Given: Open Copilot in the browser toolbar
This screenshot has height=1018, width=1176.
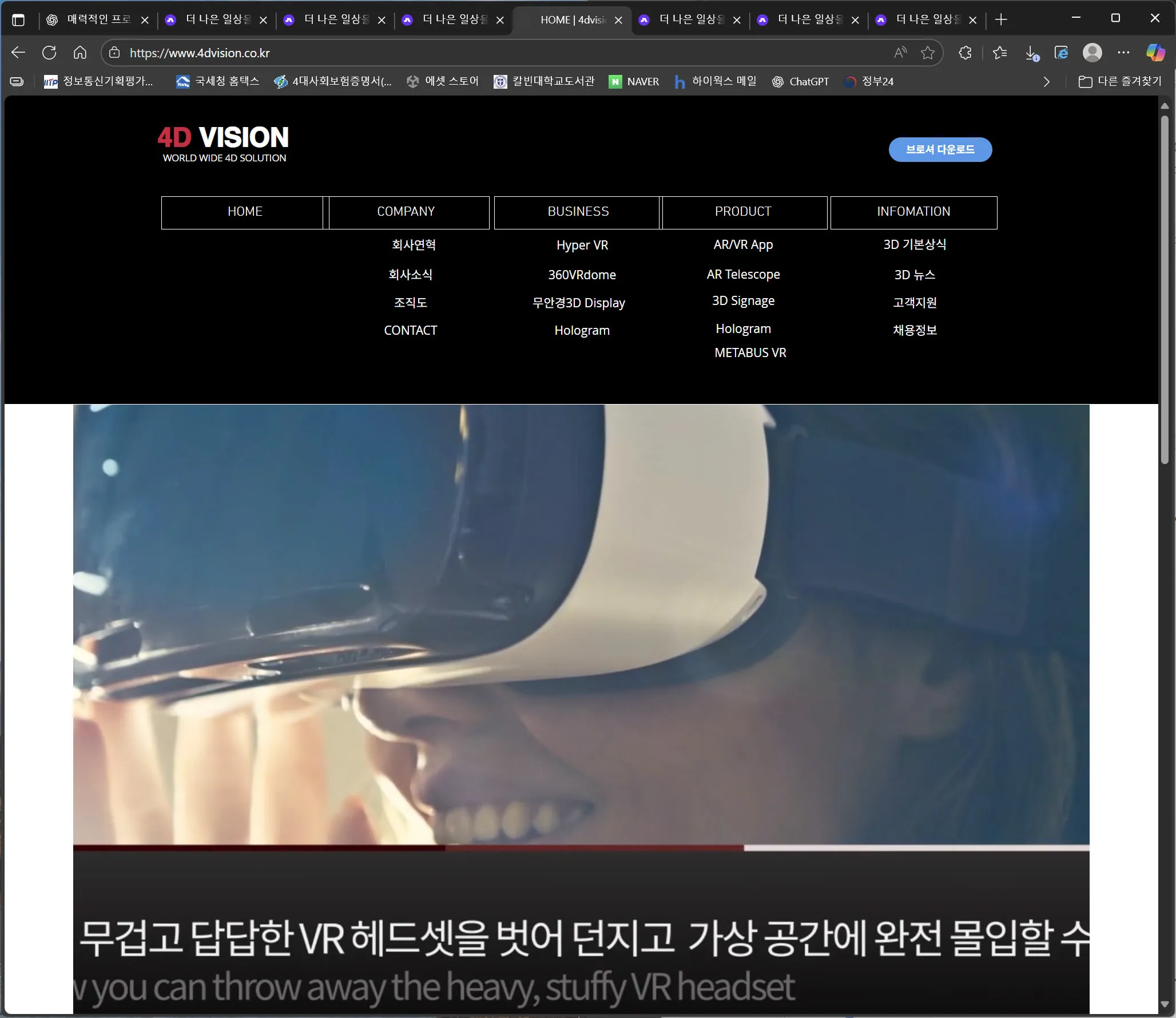Looking at the screenshot, I should point(1154,53).
